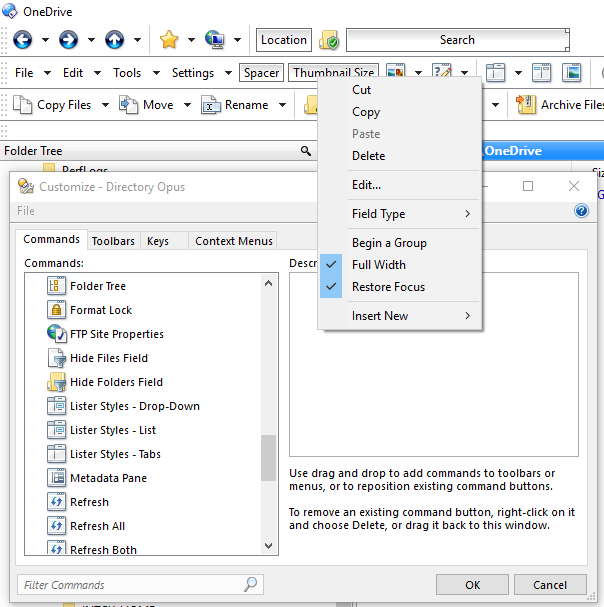Select the Hide Files Field command icon
This screenshot has height=607, width=604.
coord(57,358)
